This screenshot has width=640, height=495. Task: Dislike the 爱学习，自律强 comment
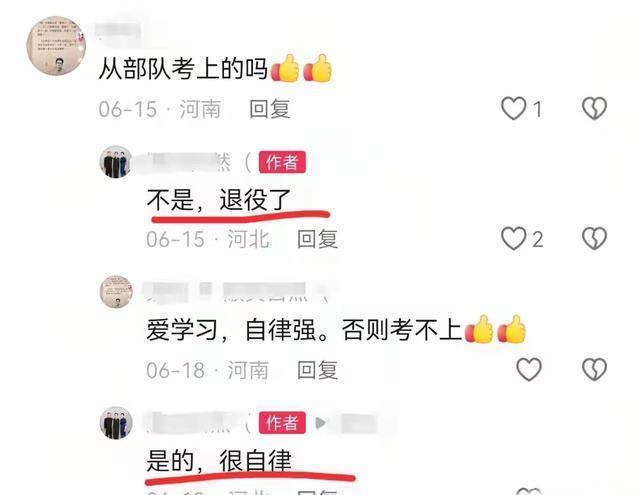tap(594, 370)
